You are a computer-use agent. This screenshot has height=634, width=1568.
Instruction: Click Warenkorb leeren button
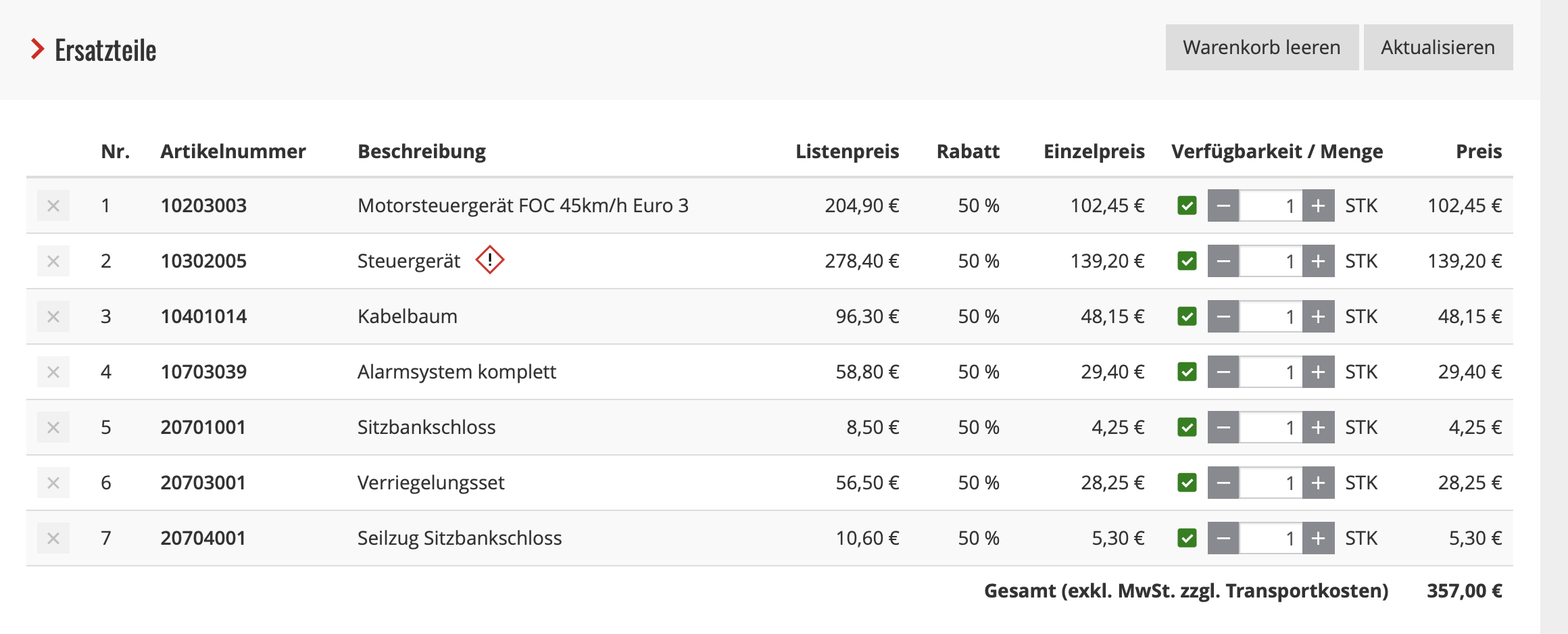(1261, 47)
